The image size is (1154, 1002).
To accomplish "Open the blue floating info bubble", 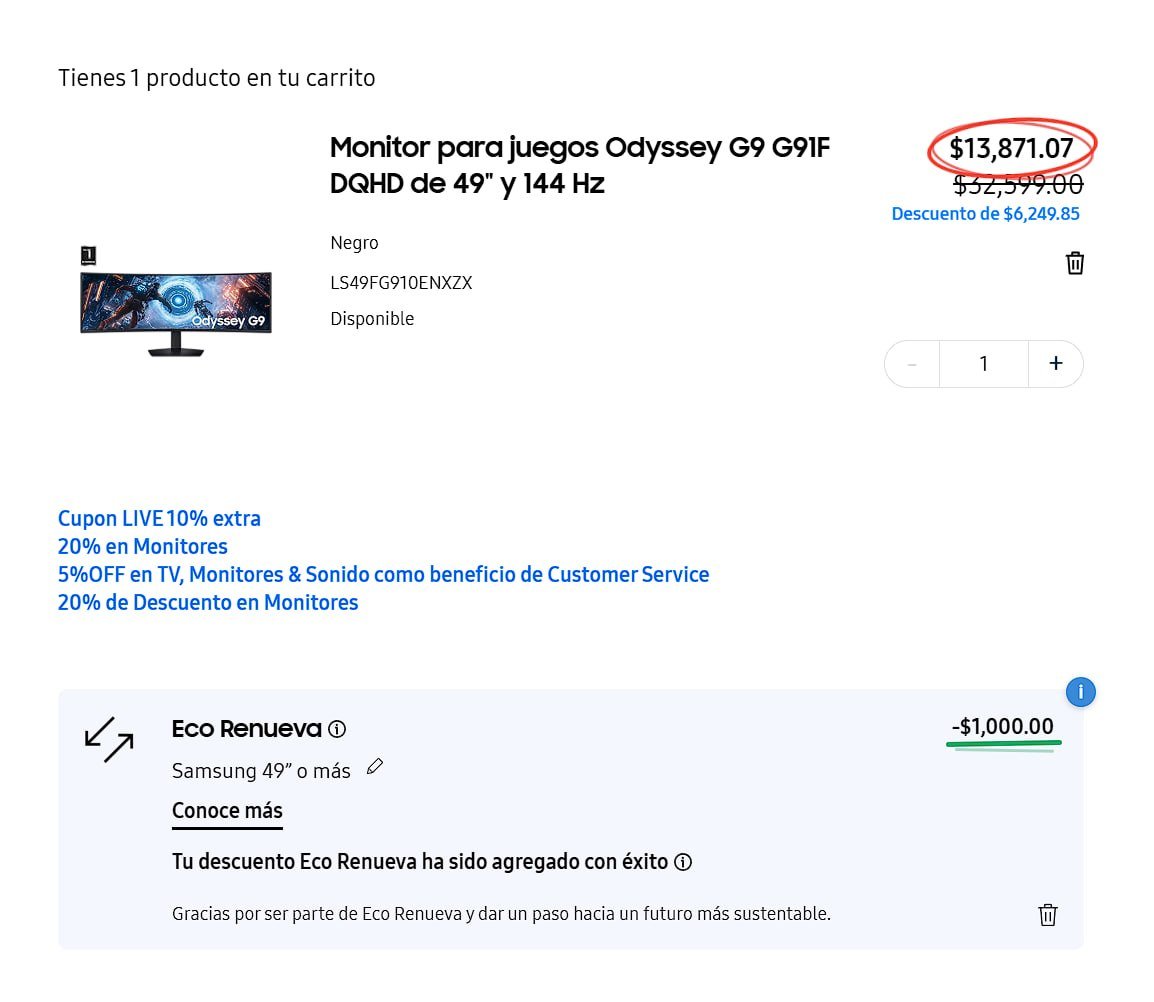I will tap(1080, 692).
